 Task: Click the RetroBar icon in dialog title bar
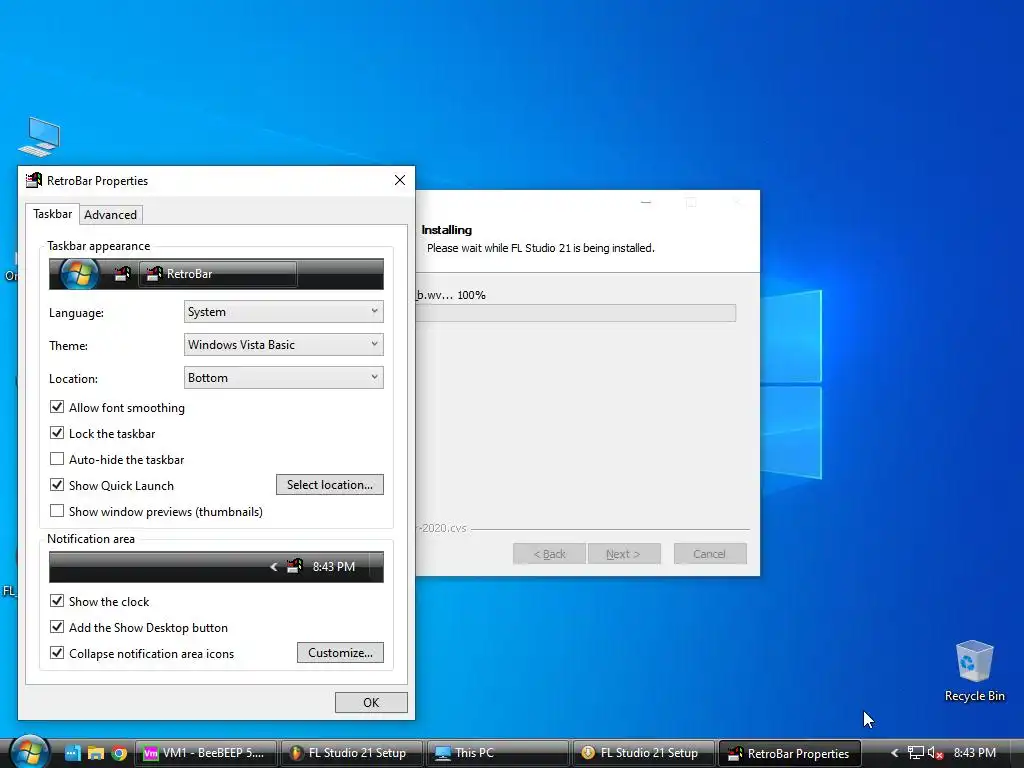point(34,180)
